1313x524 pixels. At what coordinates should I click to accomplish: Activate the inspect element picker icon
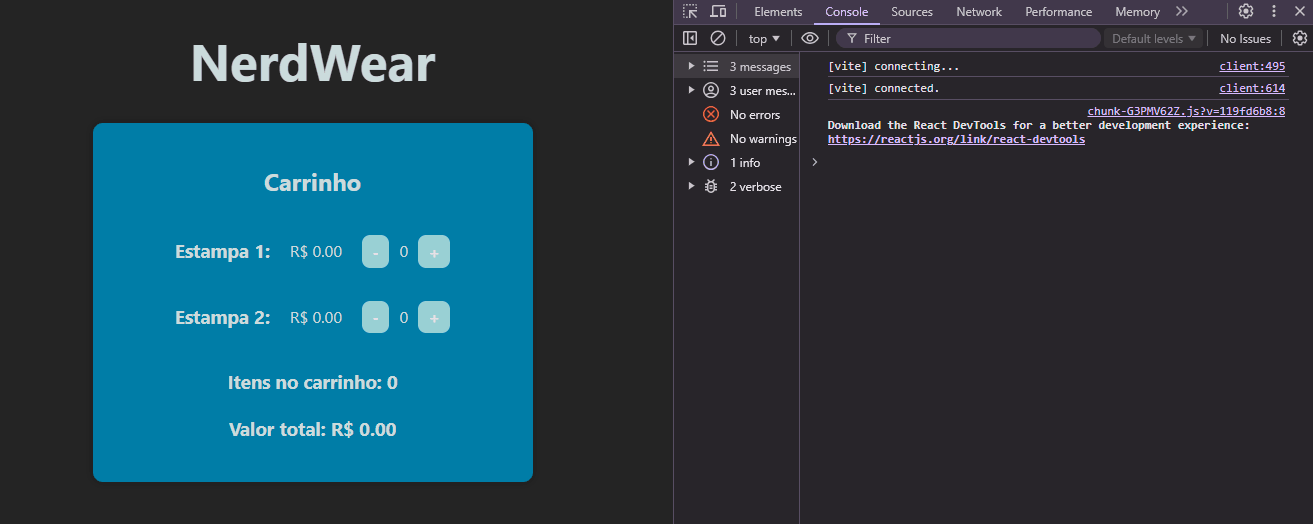(690, 12)
